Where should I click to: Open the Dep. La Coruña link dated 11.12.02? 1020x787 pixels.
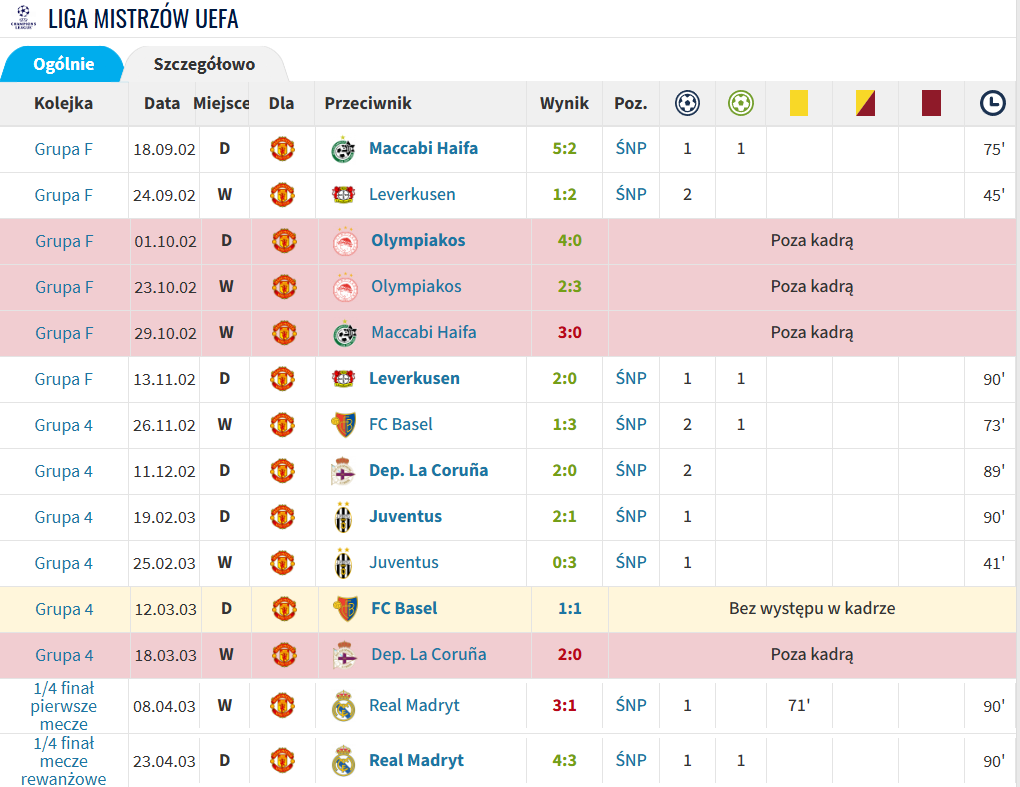[x=428, y=470]
